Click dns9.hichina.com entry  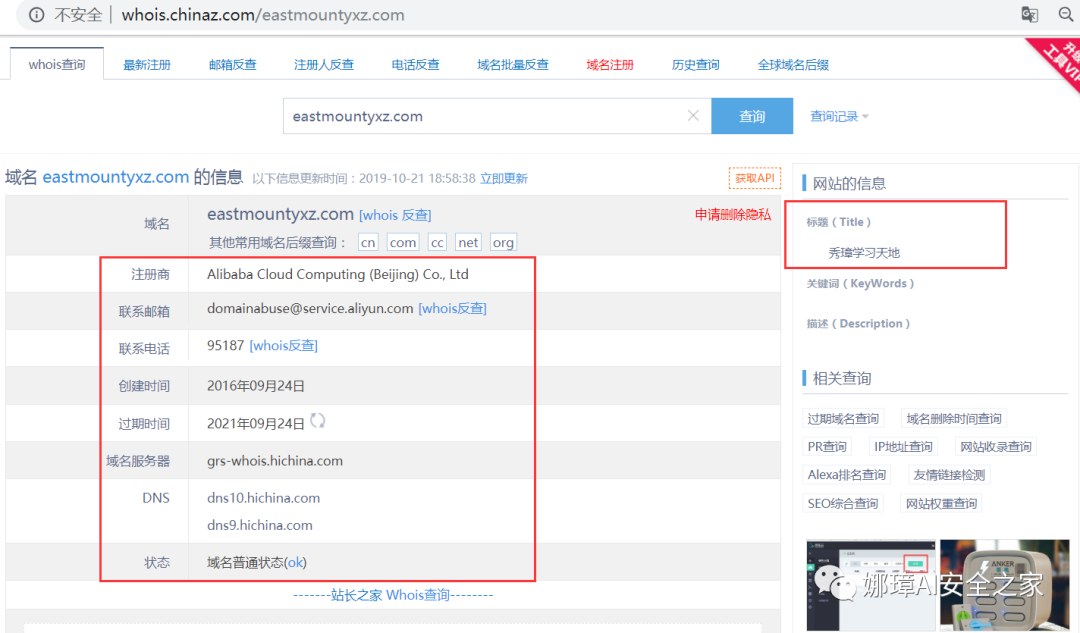[260, 526]
